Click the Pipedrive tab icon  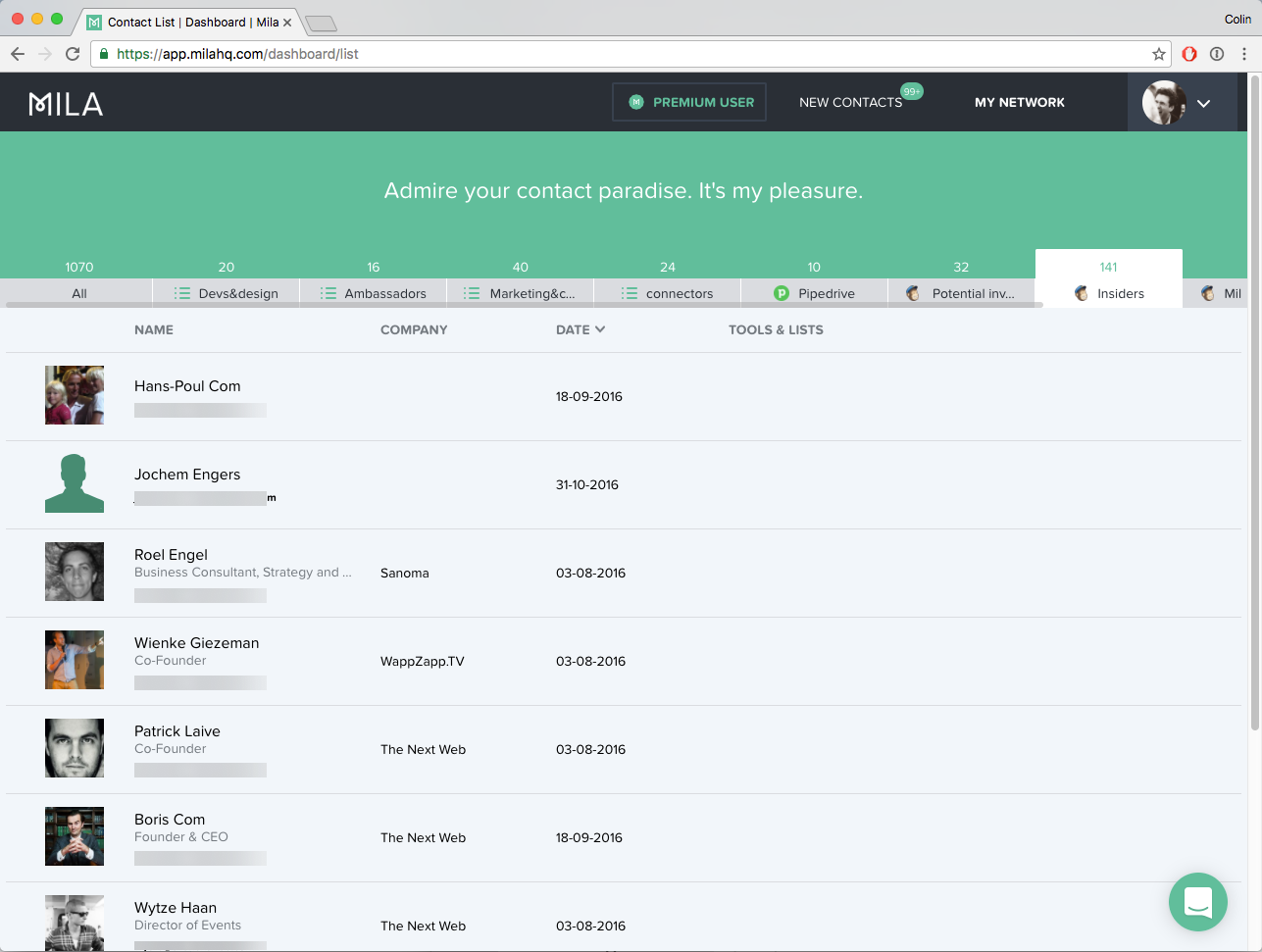point(782,293)
